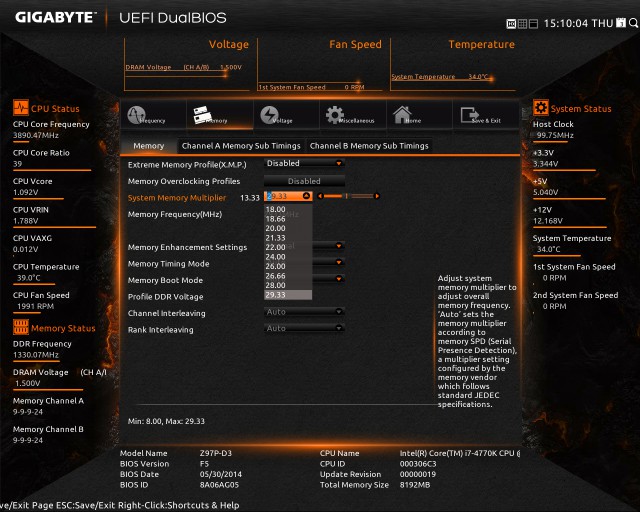
Task: Collapse the System Memory Multiplier combo box
Action: pyautogui.click(x=307, y=196)
